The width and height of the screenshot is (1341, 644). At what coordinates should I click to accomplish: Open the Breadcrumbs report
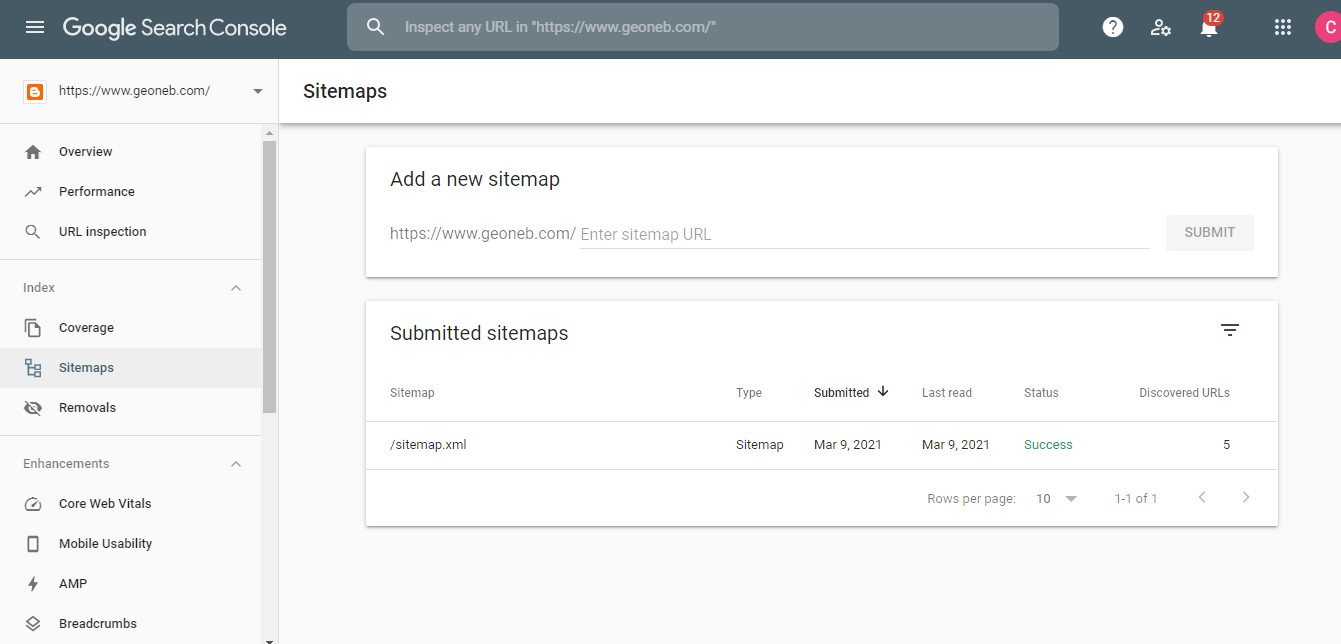131,624
